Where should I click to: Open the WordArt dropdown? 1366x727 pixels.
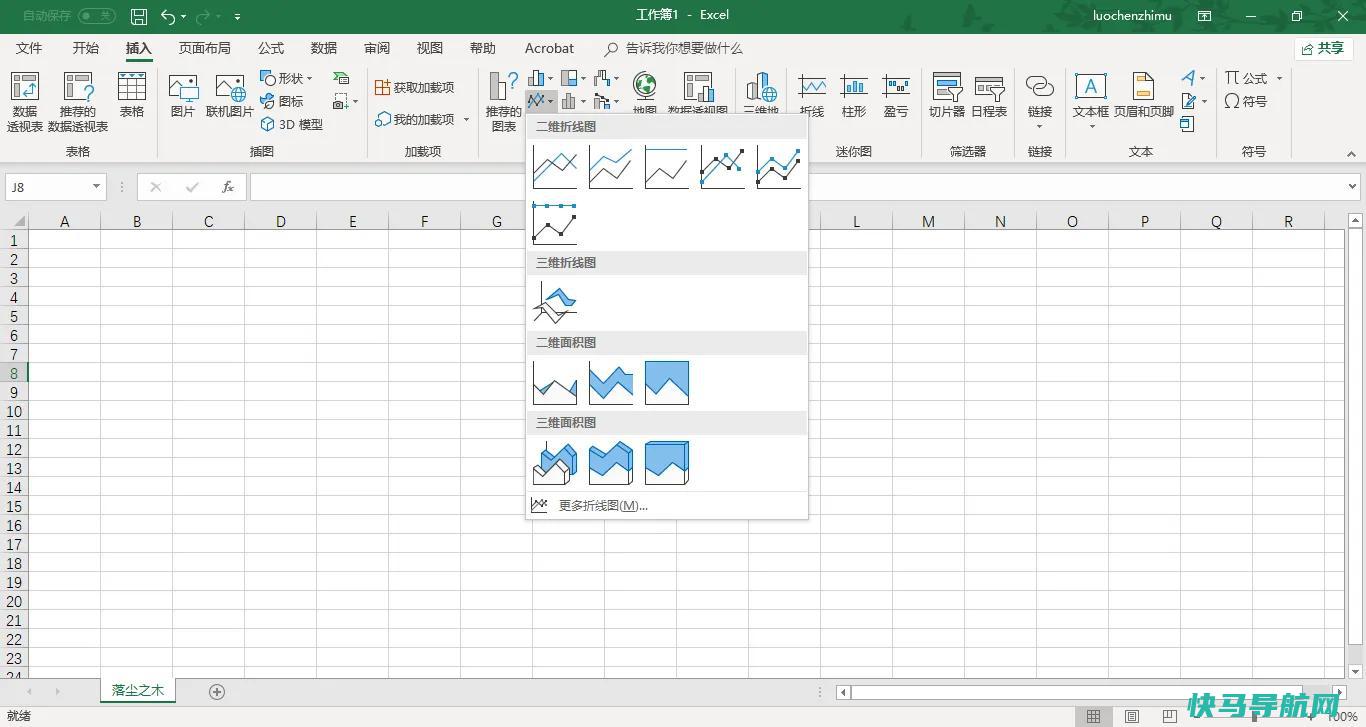point(1192,78)
